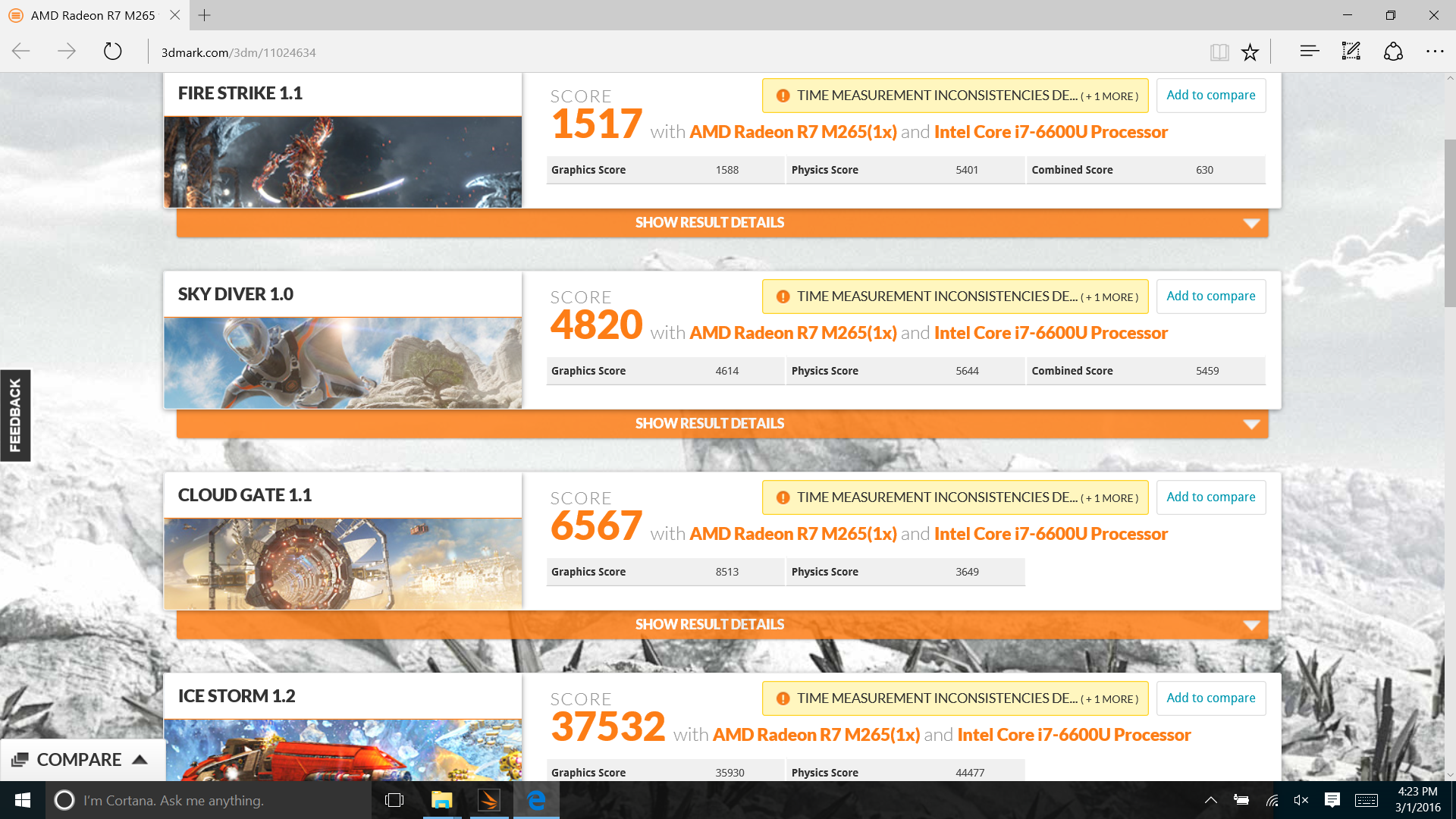This screenshot has width=1456, height=819.
Task: Select the AMD Radeon R7 M265 tab
Action: (x=93, y=15)
